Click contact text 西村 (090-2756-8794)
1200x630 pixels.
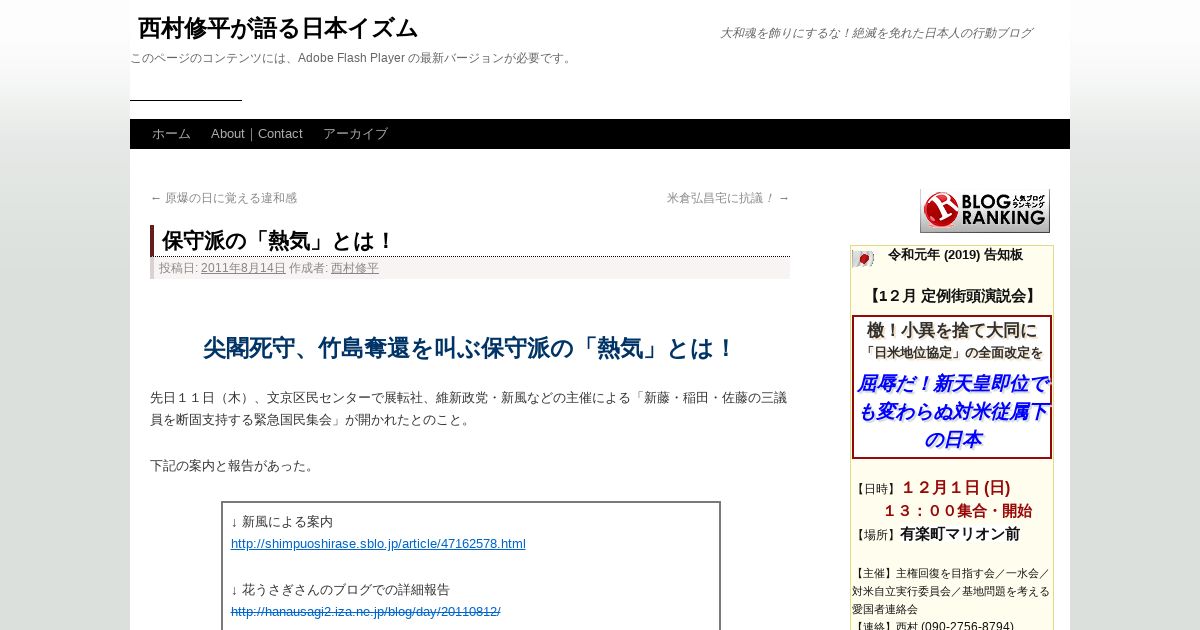coord(954,627)
